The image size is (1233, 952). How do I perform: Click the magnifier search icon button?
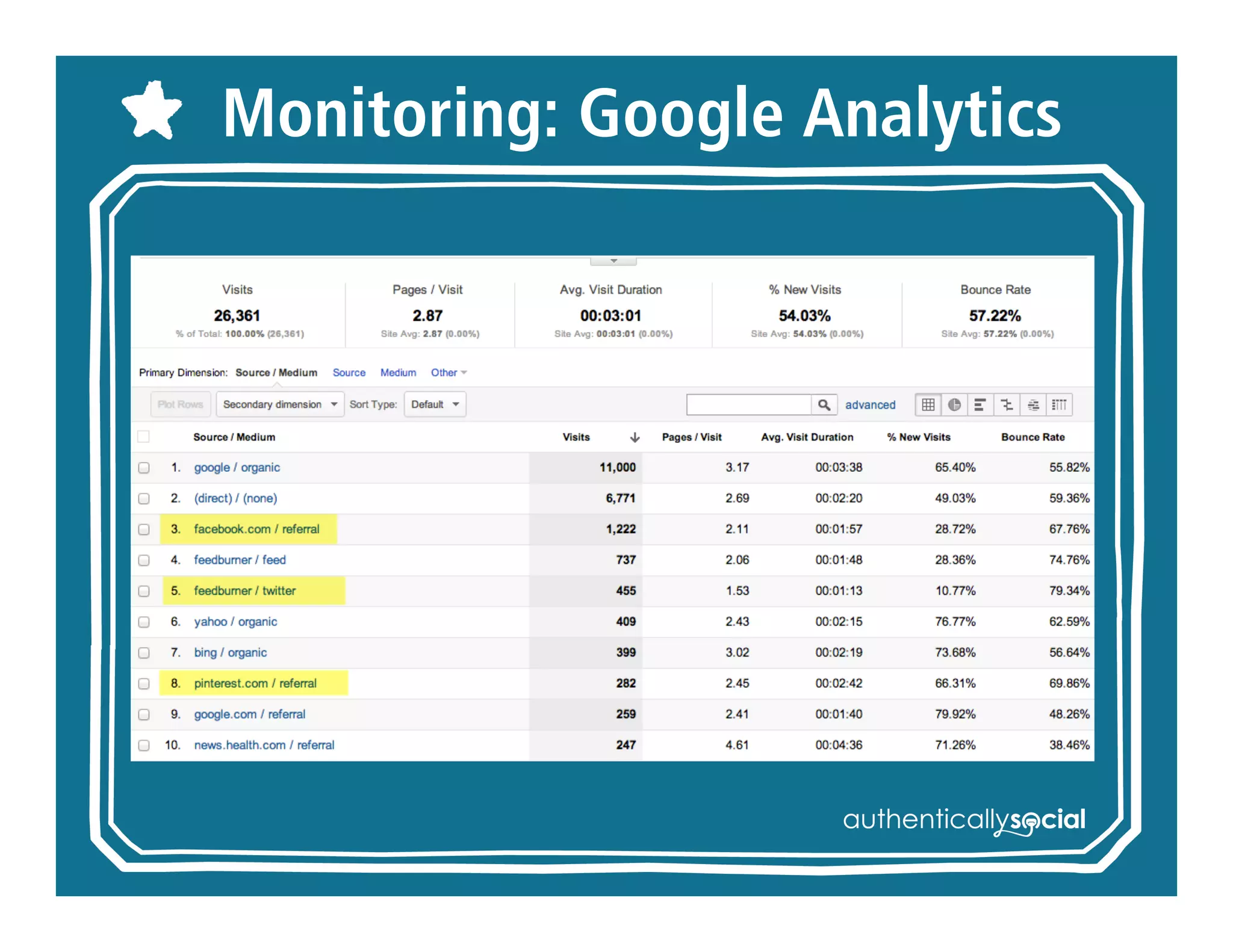click(x=824, y=405)
